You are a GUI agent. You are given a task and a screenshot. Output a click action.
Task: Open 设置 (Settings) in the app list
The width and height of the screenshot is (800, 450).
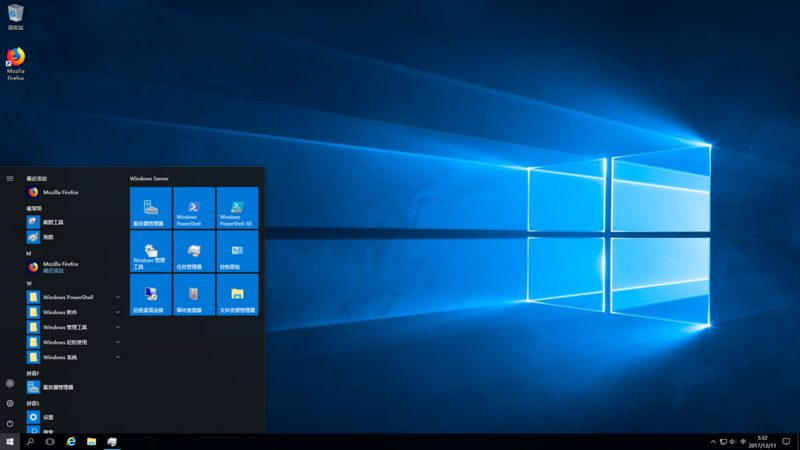pos(74,417)
